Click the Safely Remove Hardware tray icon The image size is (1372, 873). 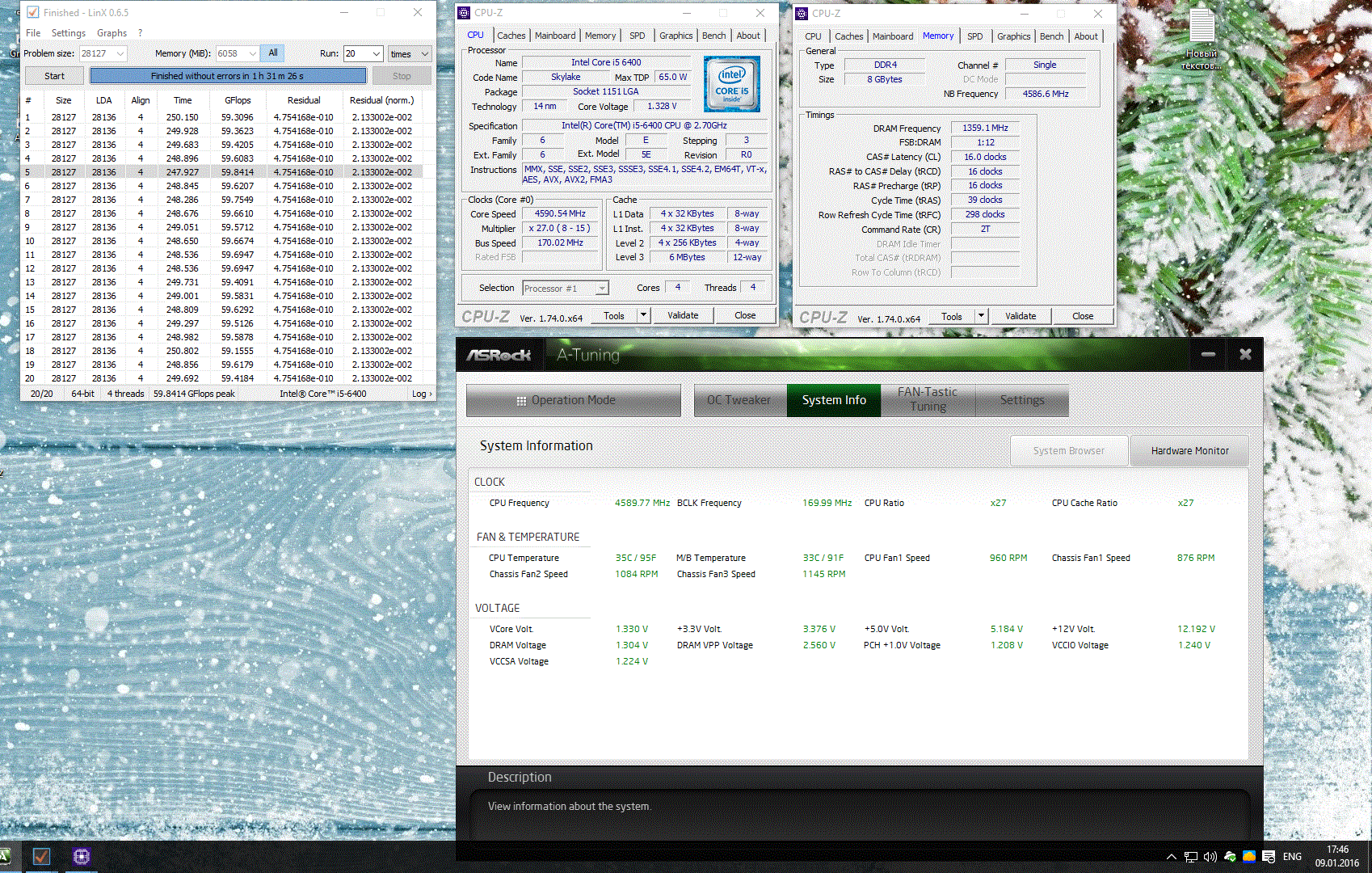[x=1230, y=857]
